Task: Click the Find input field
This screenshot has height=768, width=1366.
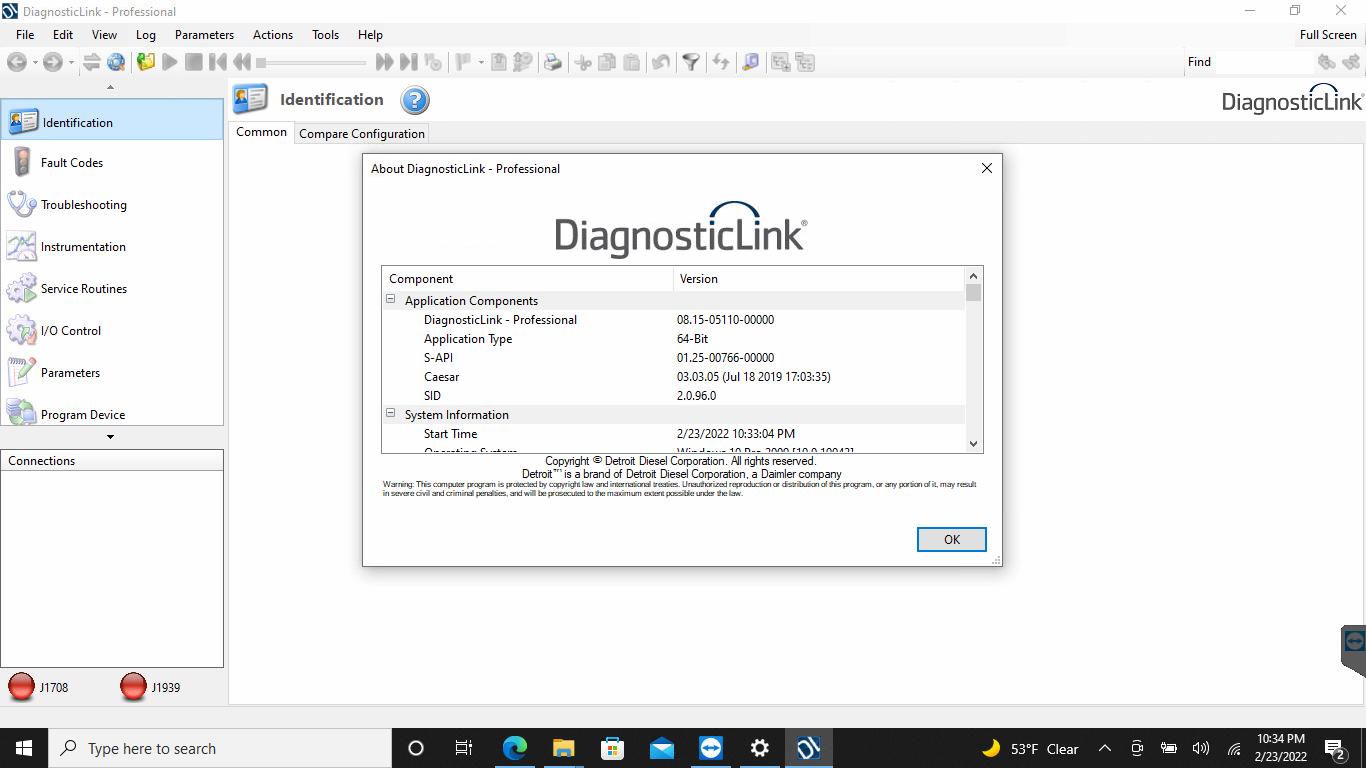Action: pos(1264,62)
